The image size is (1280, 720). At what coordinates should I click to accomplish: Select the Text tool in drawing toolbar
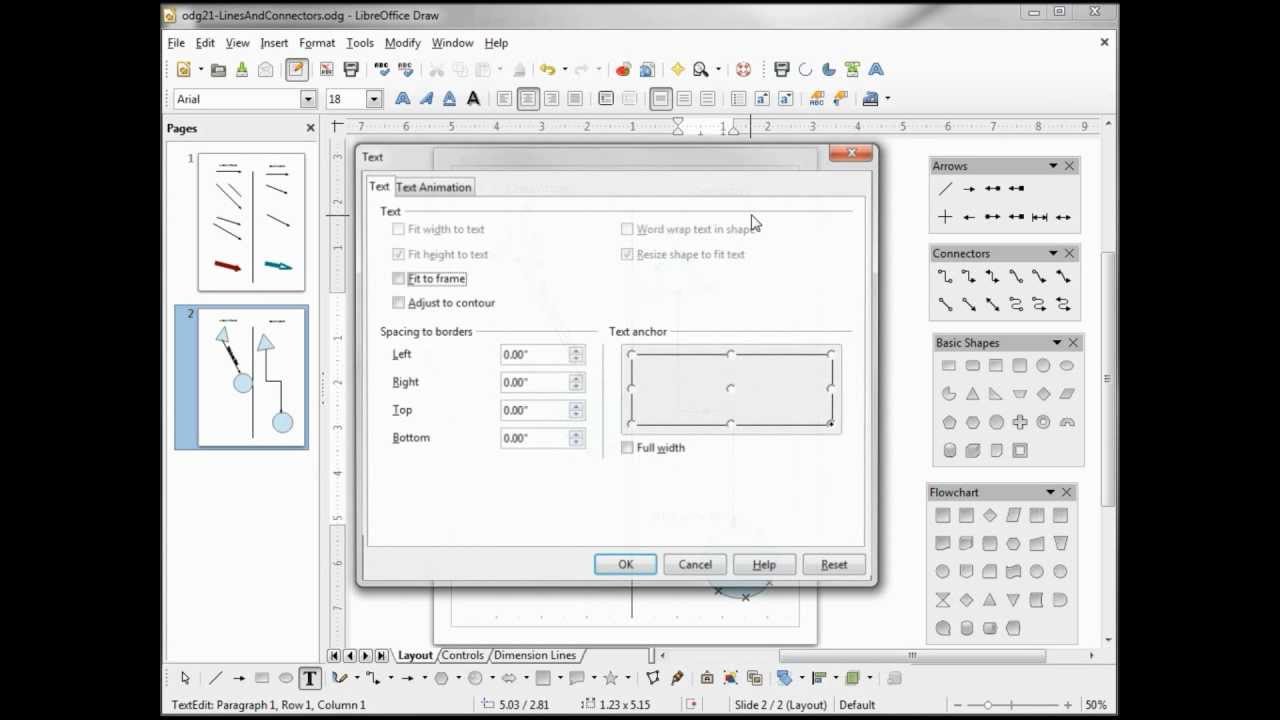pyautogui.click(x=309, y=678)
